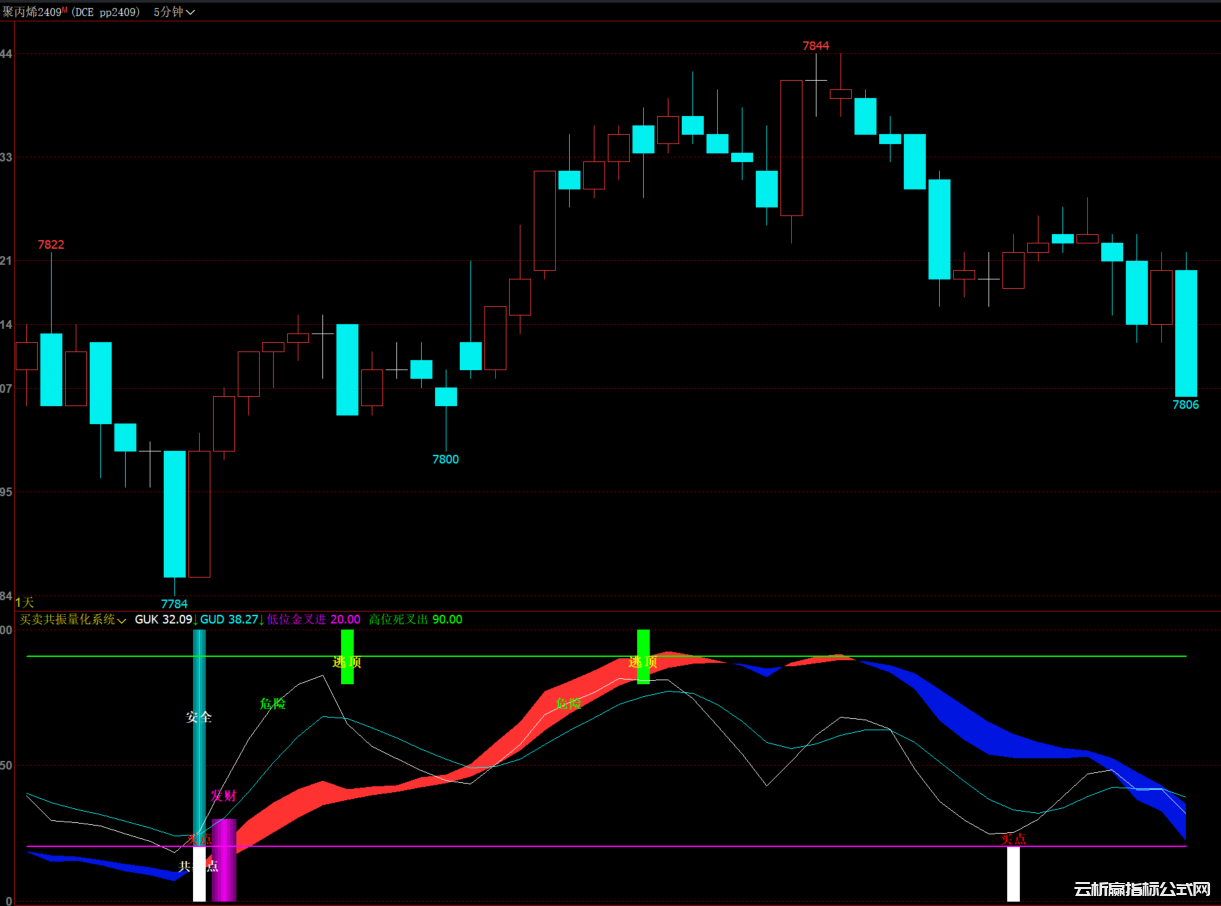
Task: Select the magenta 发财 signal bar
Action: click(x=224, y=860)
